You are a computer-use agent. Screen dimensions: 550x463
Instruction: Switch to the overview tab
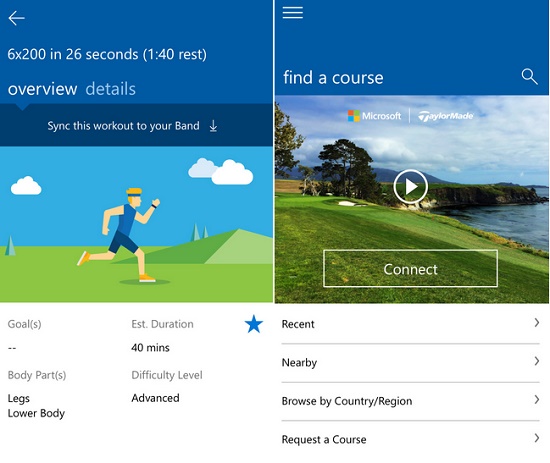point(42,89)
